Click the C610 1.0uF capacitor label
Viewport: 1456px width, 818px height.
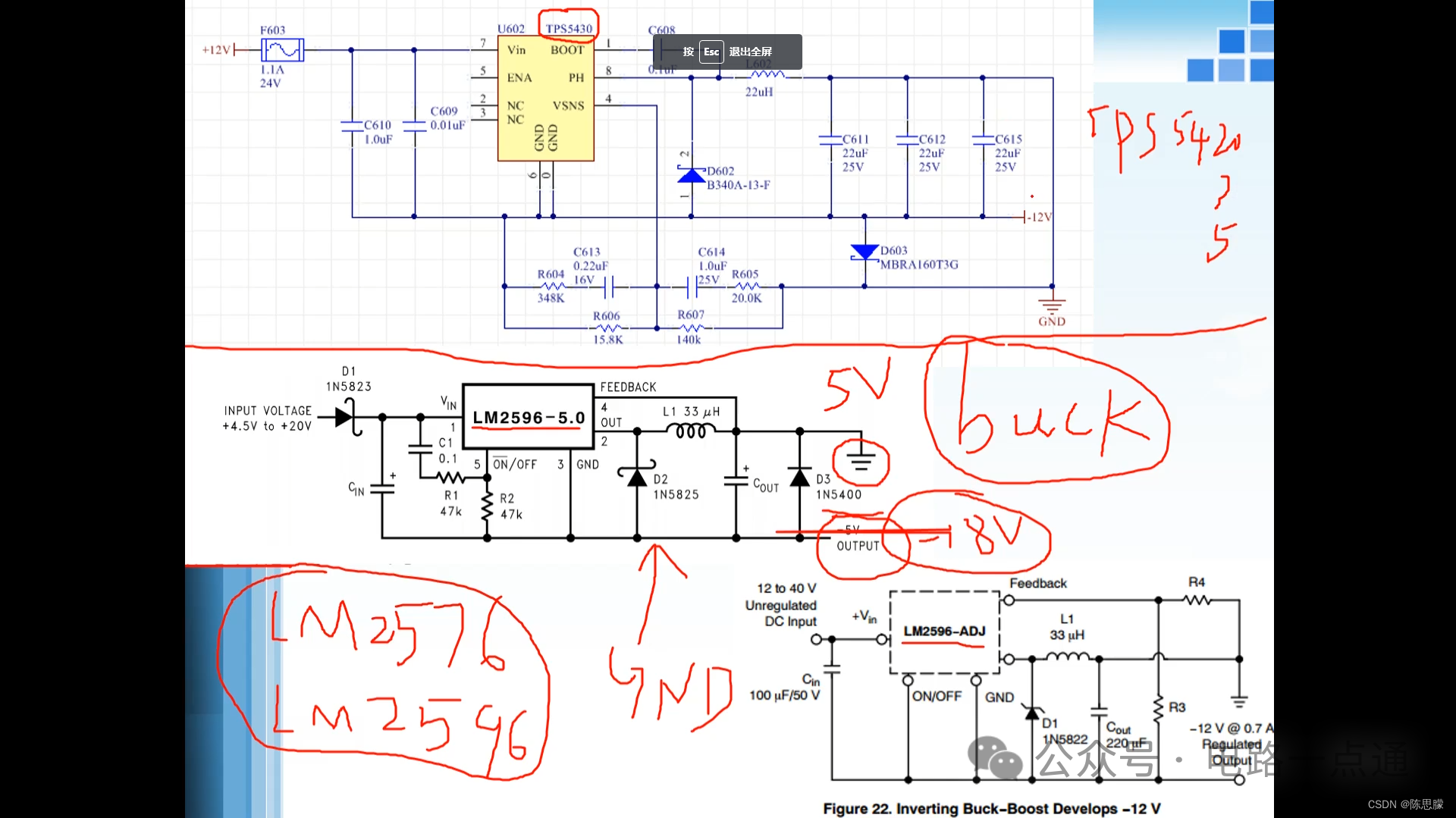coord(378,132)
